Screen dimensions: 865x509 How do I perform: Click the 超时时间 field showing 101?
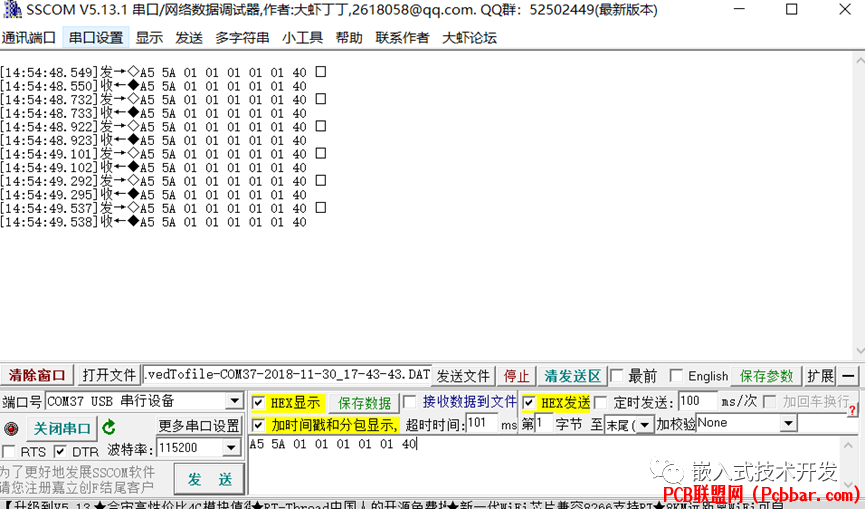[x=482, y=424]
